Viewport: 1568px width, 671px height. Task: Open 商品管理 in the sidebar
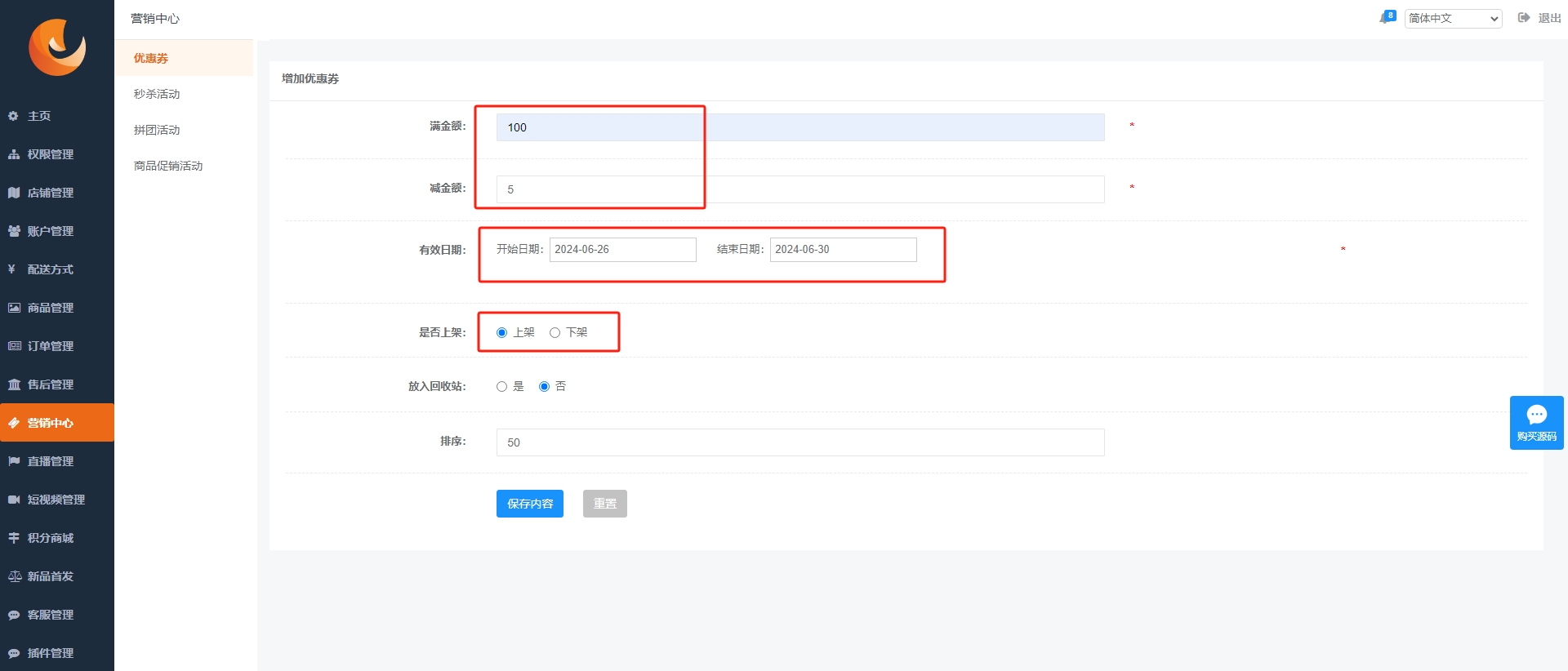coord(57,308)
